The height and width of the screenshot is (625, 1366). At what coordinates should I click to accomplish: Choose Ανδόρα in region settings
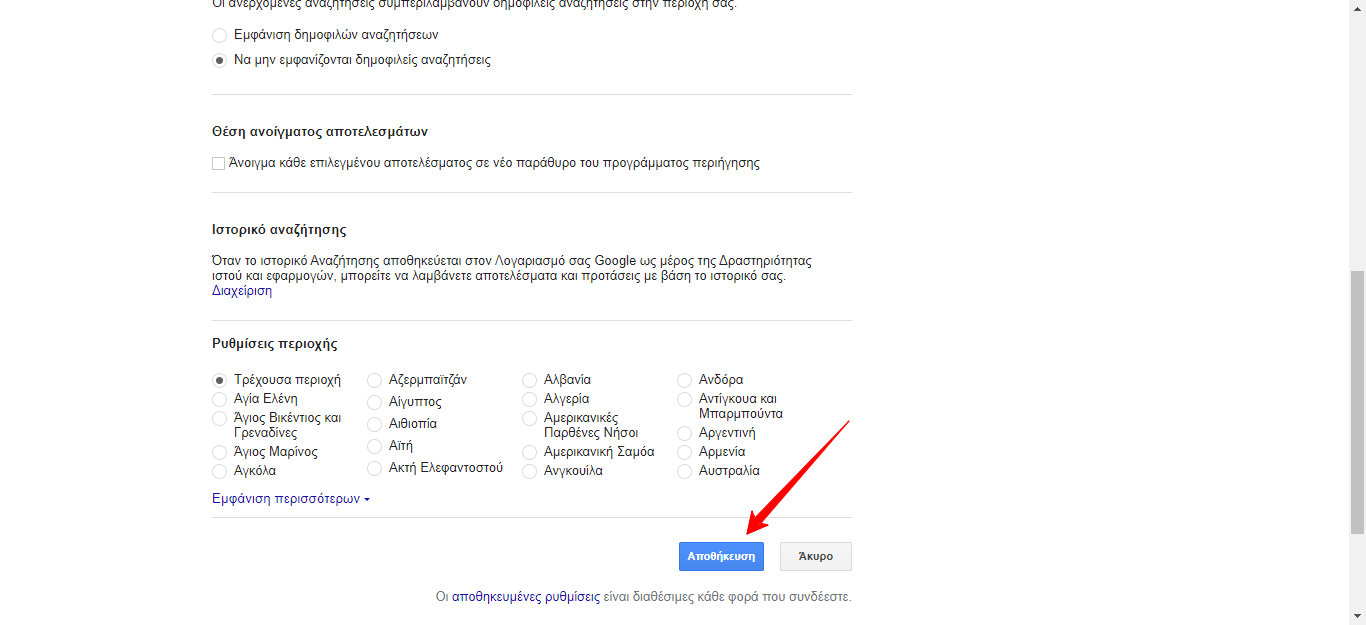pos(685,379)
